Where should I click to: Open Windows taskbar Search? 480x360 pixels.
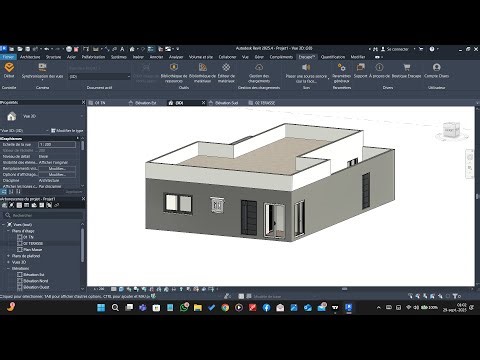[x=115, y=307]
